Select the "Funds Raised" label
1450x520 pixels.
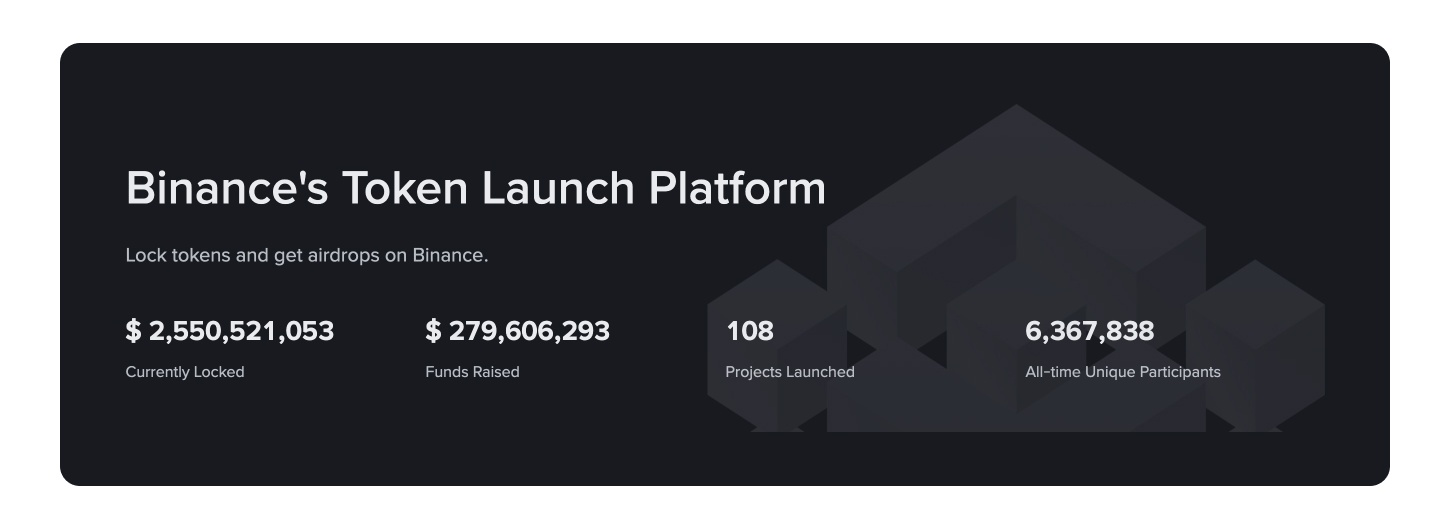[472, 372]
